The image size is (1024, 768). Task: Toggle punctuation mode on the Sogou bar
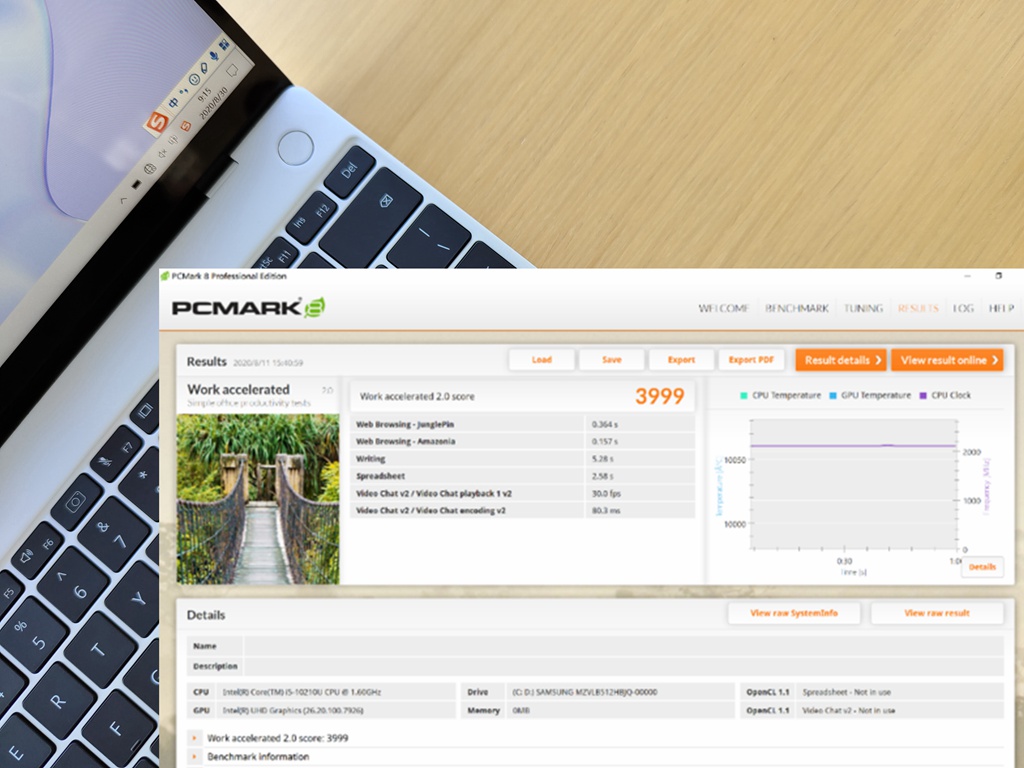click(184, 91)
